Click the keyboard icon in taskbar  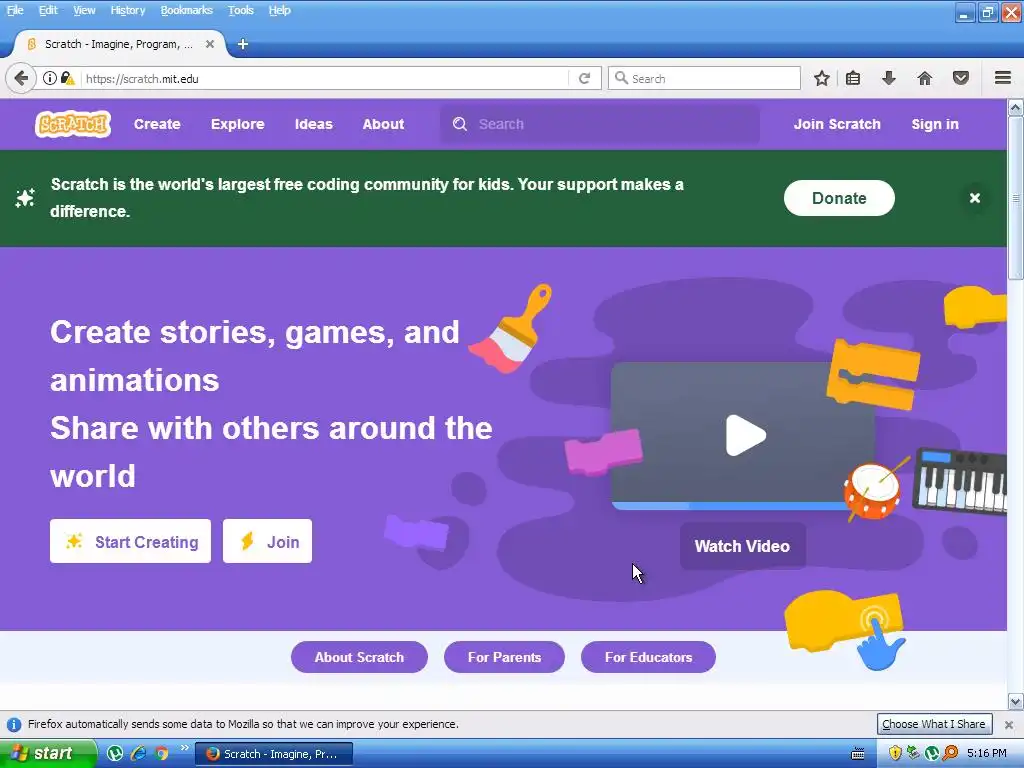[x=858, y=754]
